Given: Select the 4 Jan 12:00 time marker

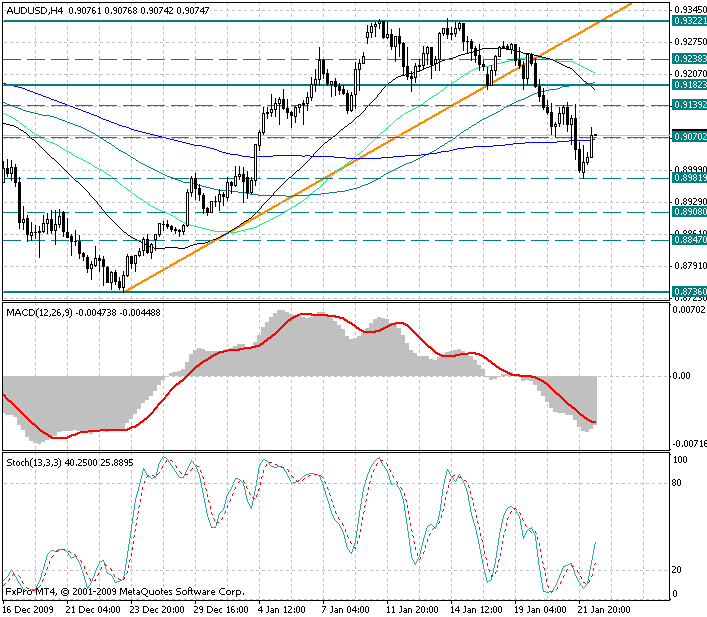Looking at the screenshot, I should [281, 607].
